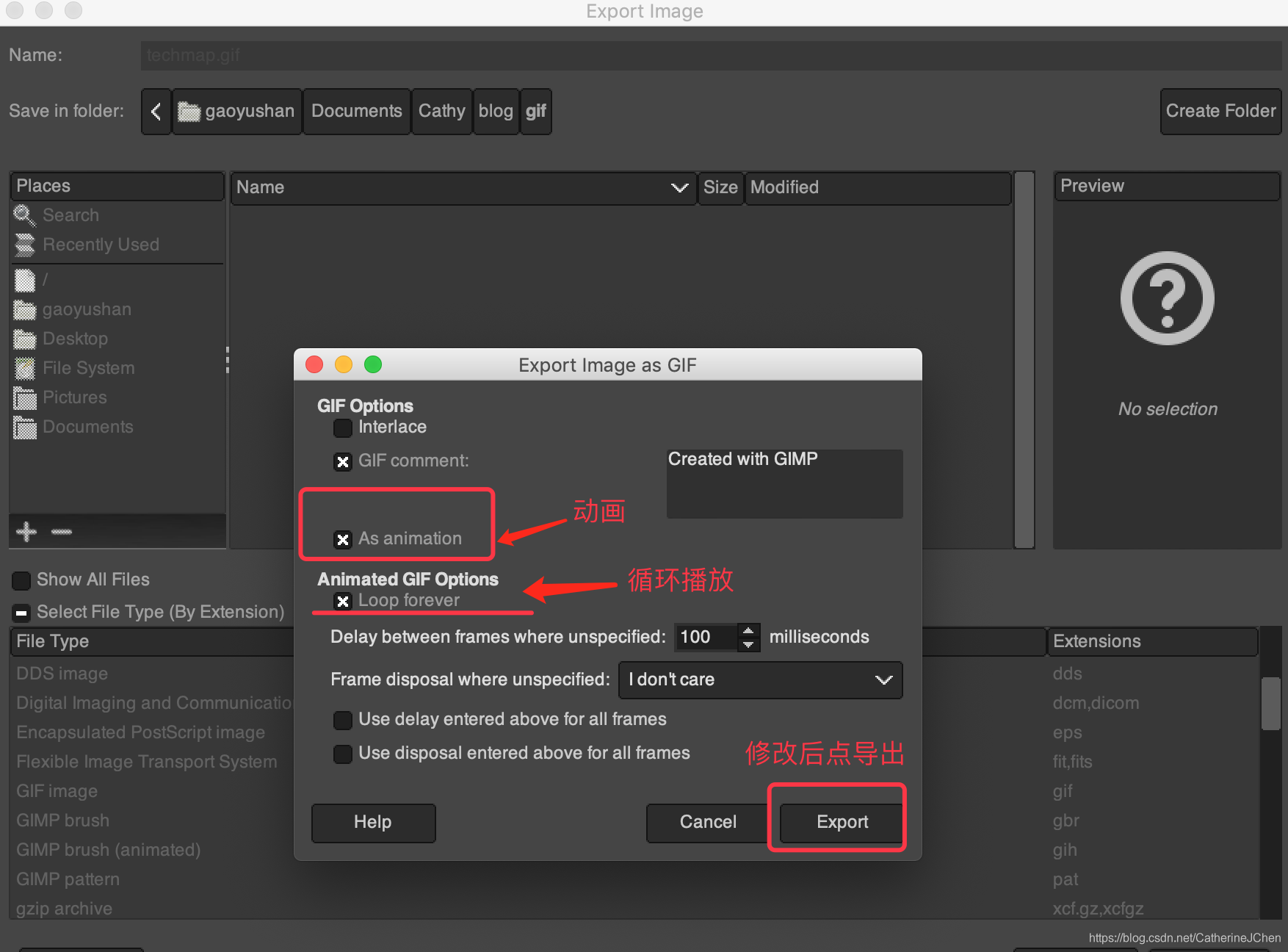Enable the Interlace checkbox

[x=342, y=428]
